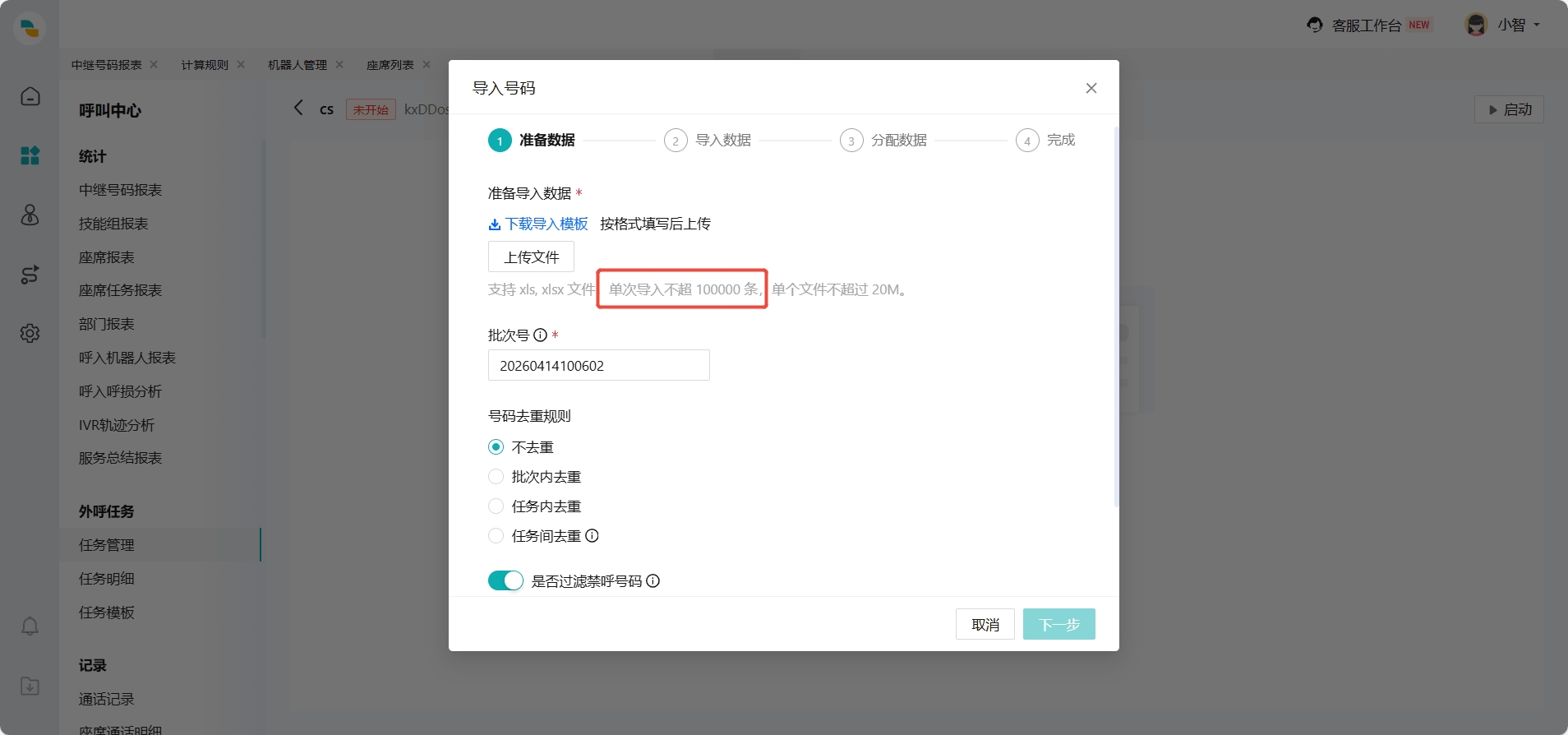Toggle the 是否过滤禁呼号码 switch
Viewport: 1568px width, 735px height.
505,580
